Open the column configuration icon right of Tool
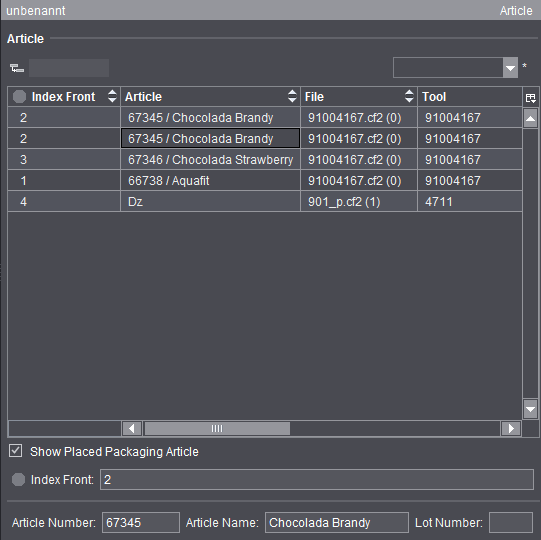The height and width of the screenshot is (540, 541). point(531,98)
